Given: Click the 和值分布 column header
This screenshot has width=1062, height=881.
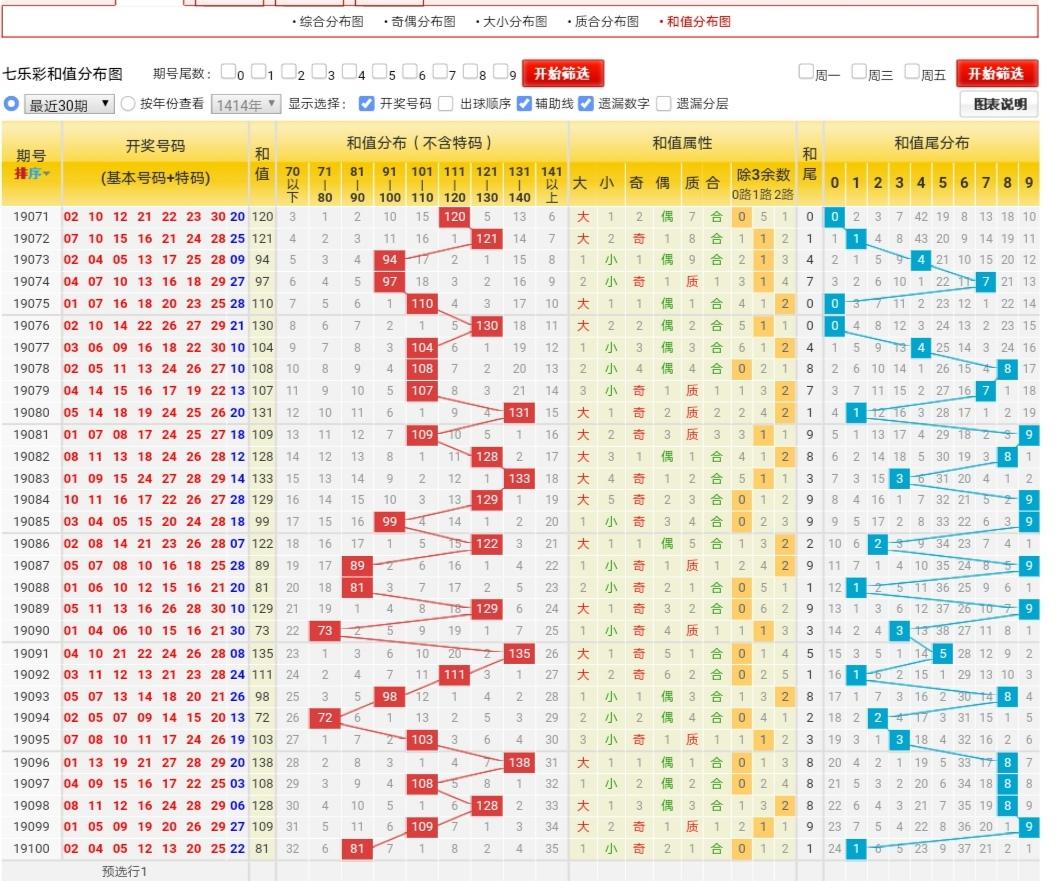Looking at the screenshot, I should tap(423, 143).
